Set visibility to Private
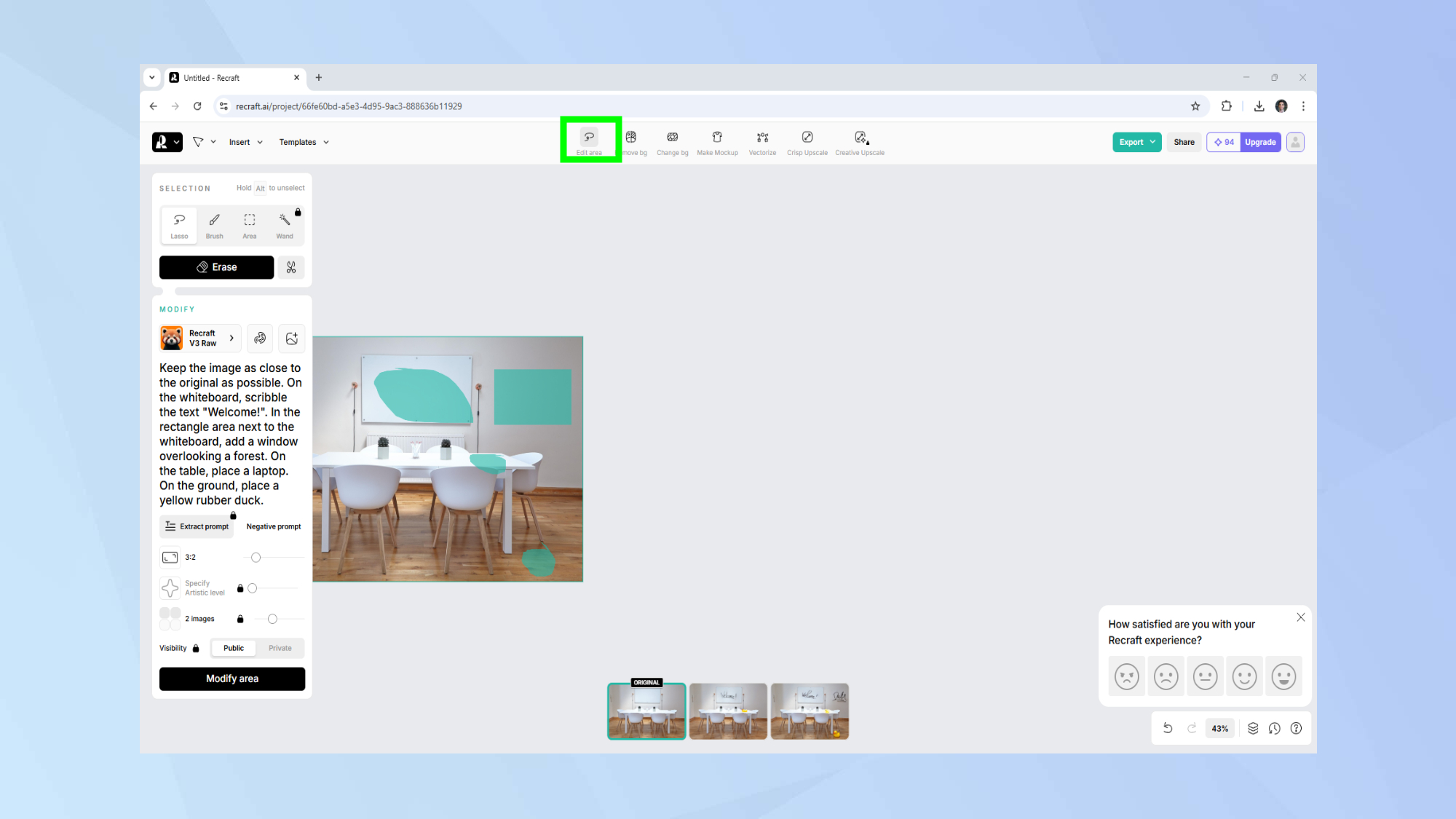1456x819 pixels. click(x=280, y=648)
